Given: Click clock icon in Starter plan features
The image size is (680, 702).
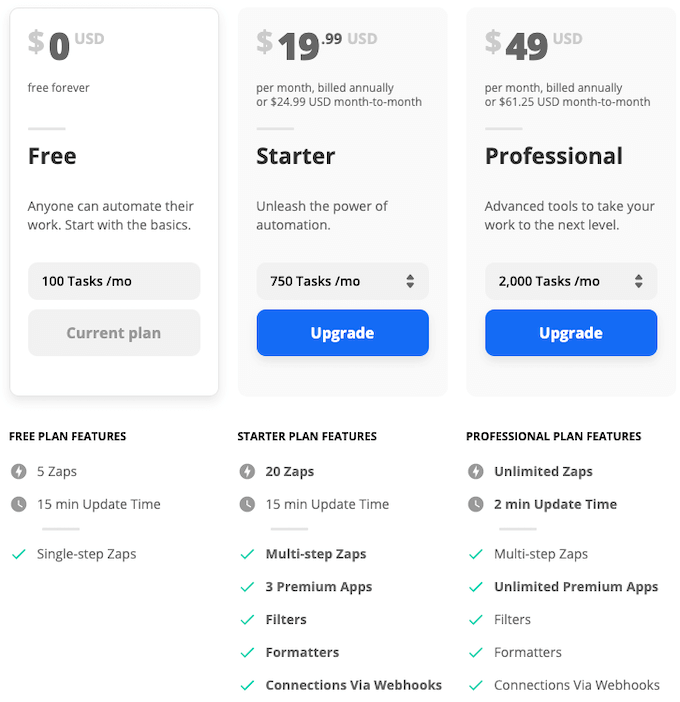Looking at the screenshot, I should coord(247,505).
